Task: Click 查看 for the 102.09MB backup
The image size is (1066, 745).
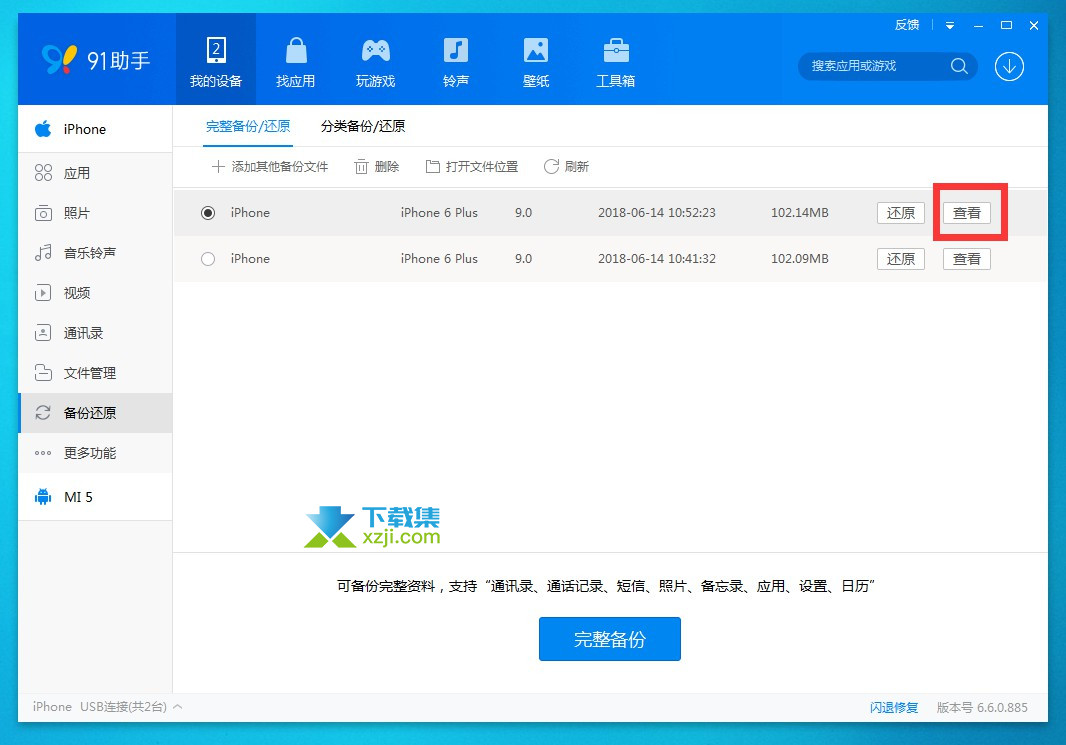Action: pos(967,259)
